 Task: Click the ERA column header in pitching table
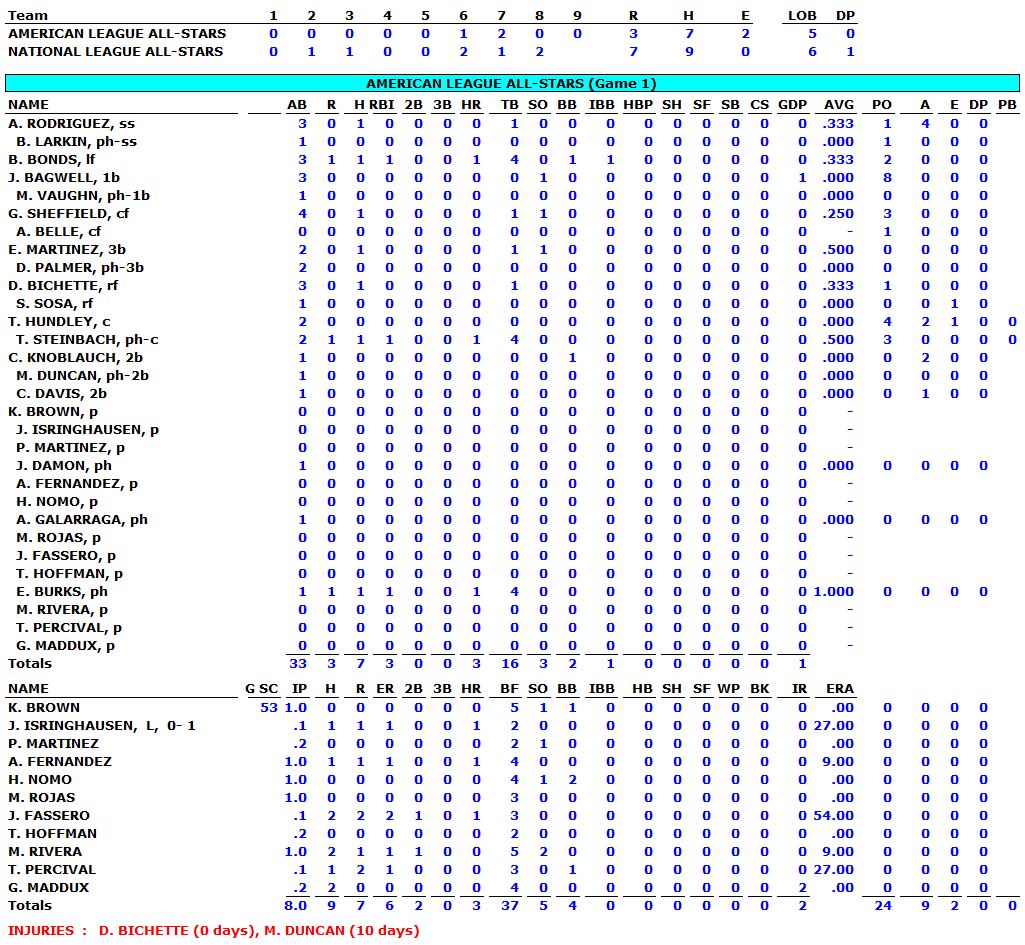pos(840,689)
